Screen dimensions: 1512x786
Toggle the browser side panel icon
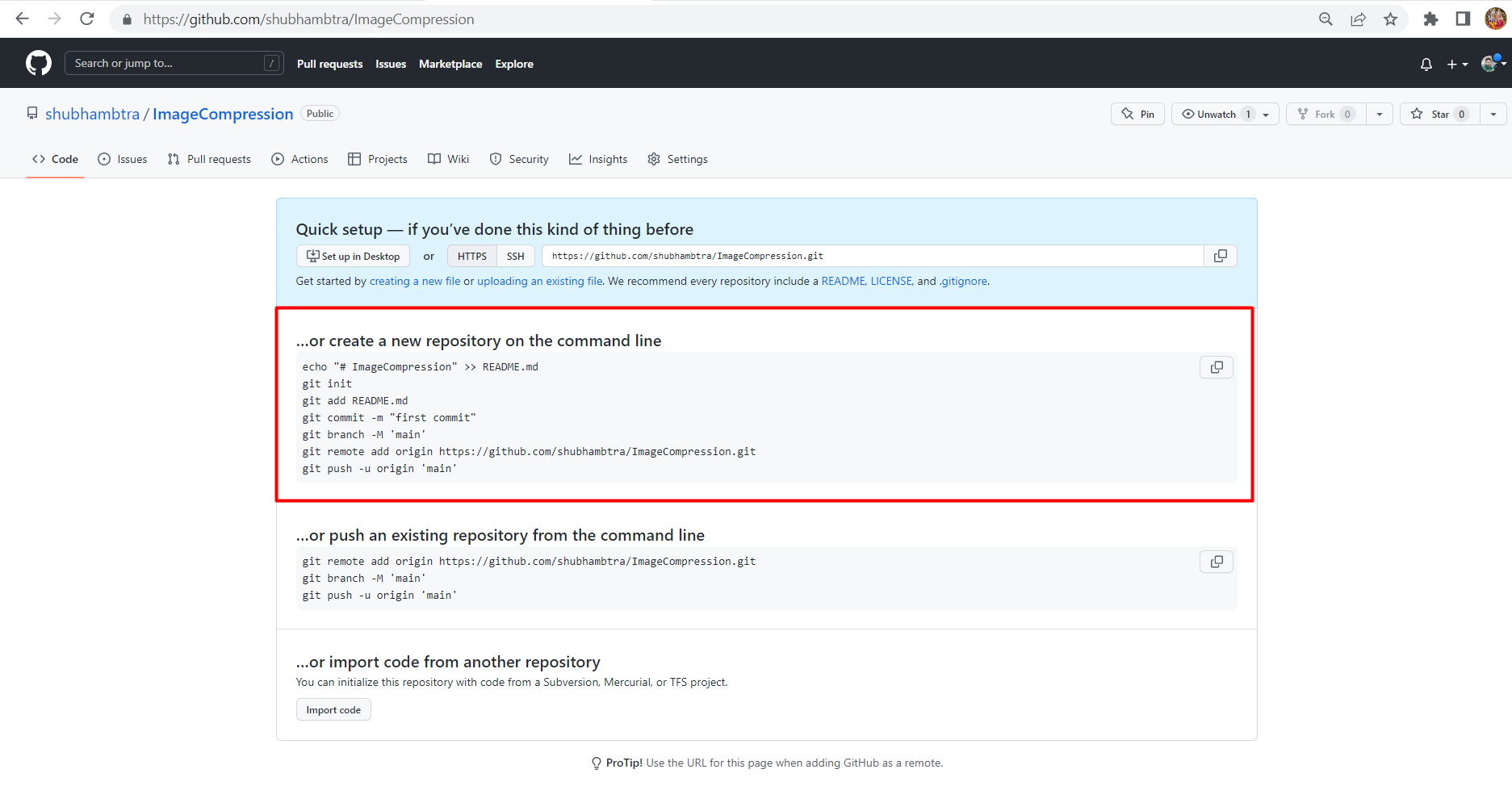(1463, 19)
